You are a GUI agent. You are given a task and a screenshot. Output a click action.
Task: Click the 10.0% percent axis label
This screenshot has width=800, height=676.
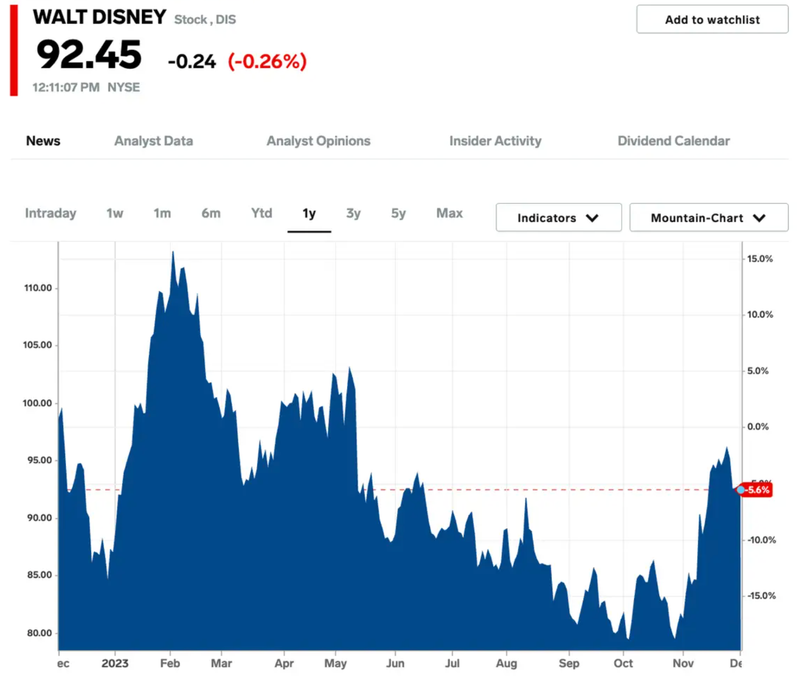click(x=760, y=314)
